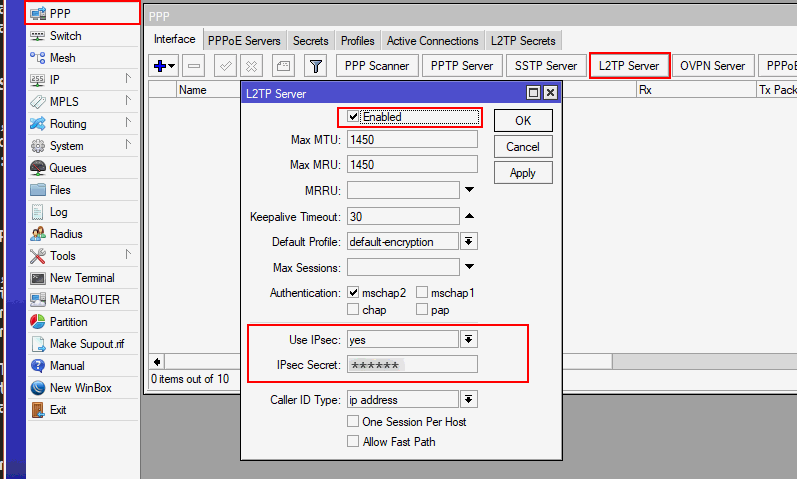Check One Session Per Host

[x=353, y=422]
